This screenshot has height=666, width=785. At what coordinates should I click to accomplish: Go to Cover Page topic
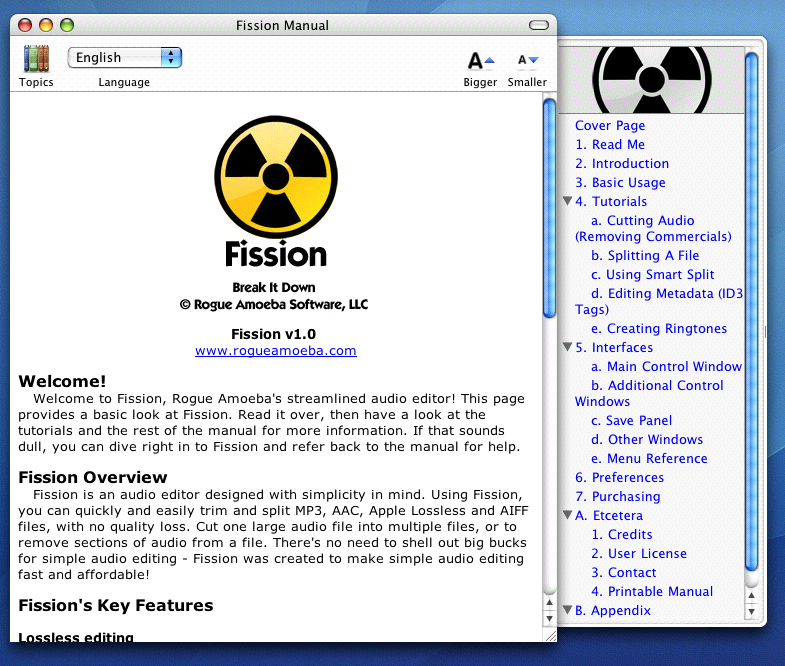click(609, 125)
